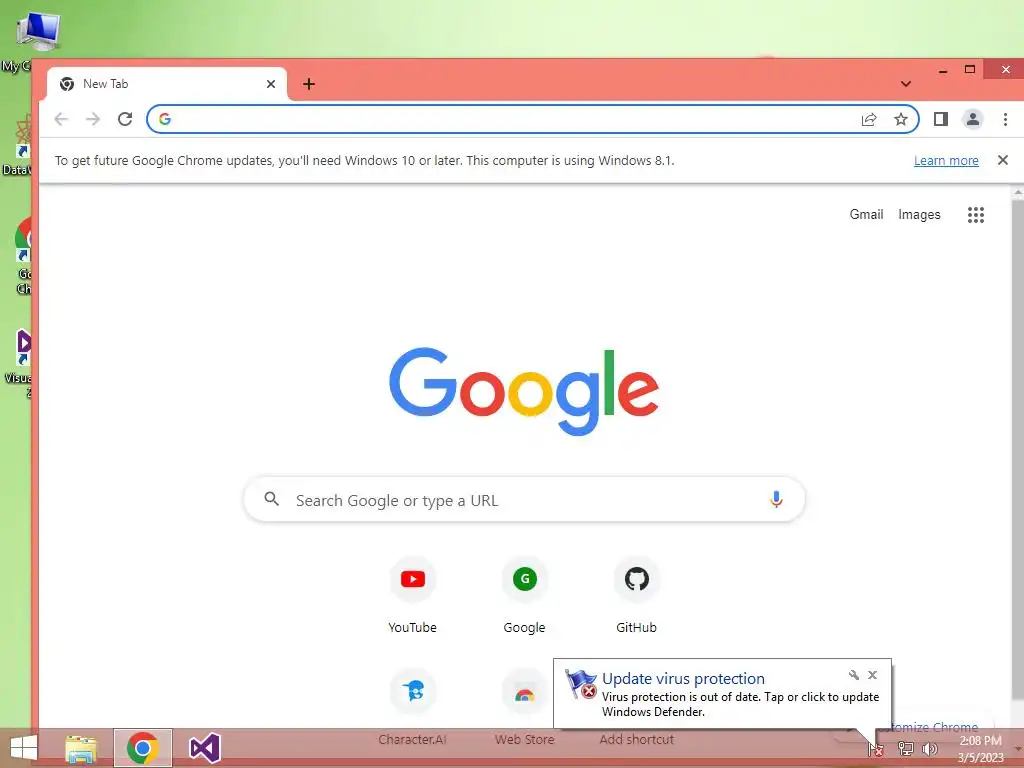Focus the Search Google or type a URL box
1024x768 pixels.
click(524, 500)
